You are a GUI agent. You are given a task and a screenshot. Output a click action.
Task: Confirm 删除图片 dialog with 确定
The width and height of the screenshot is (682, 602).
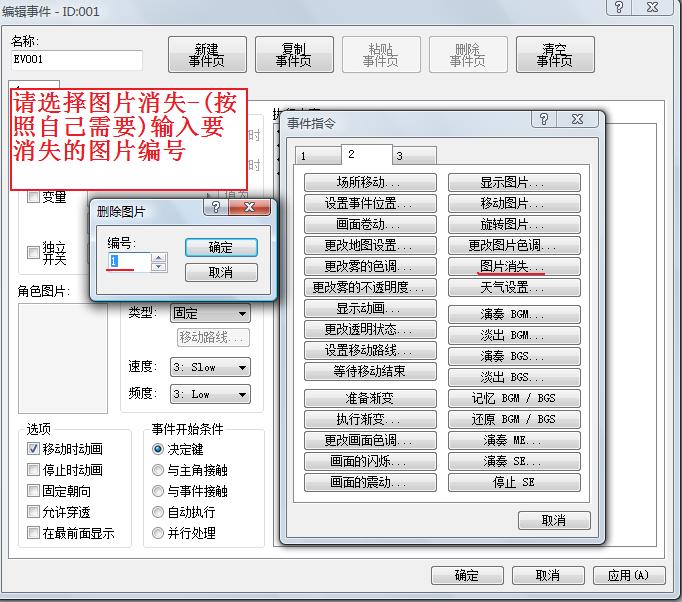221,247
